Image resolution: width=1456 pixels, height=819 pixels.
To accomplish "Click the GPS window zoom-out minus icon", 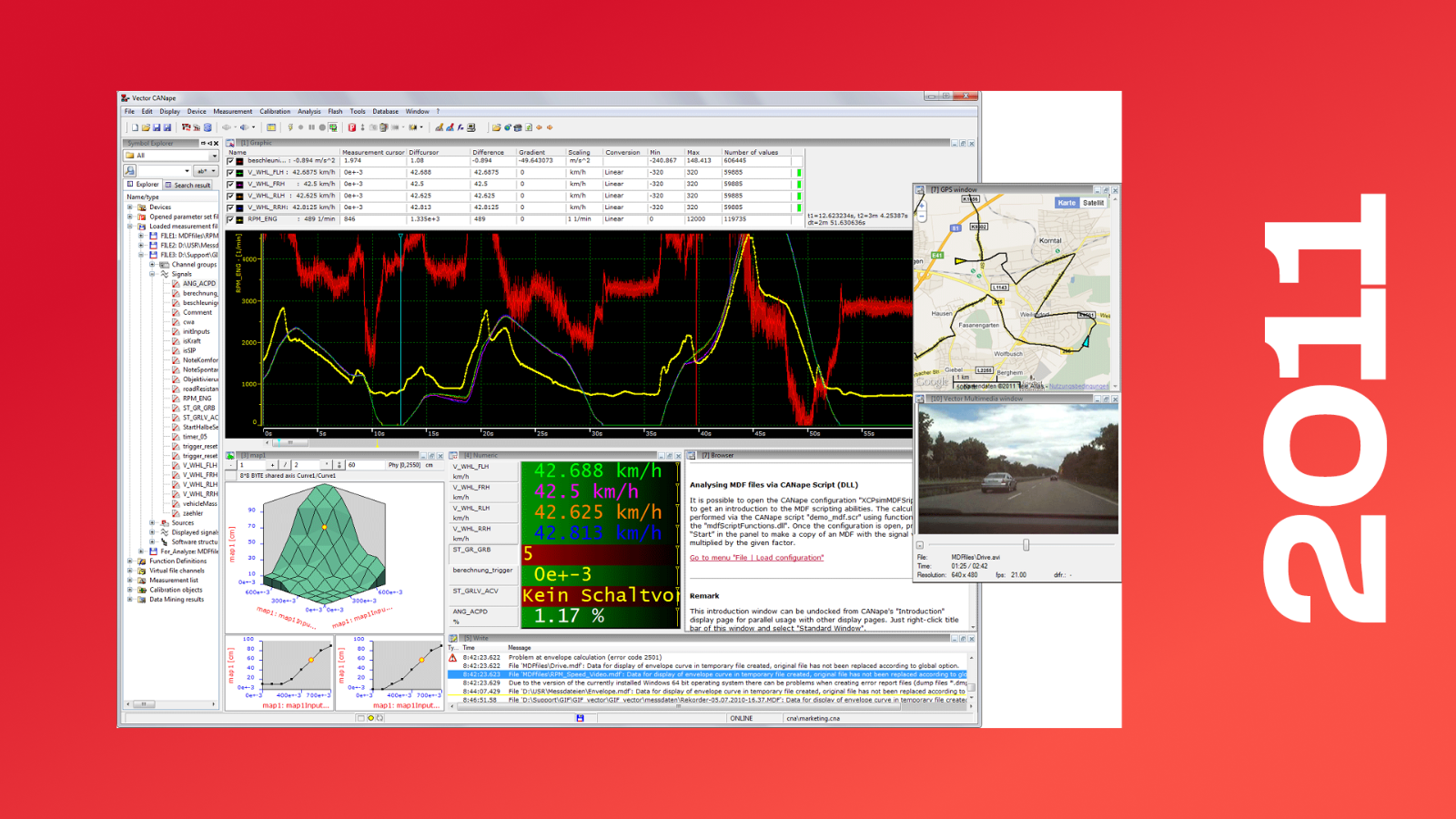I will click(922, 217).
